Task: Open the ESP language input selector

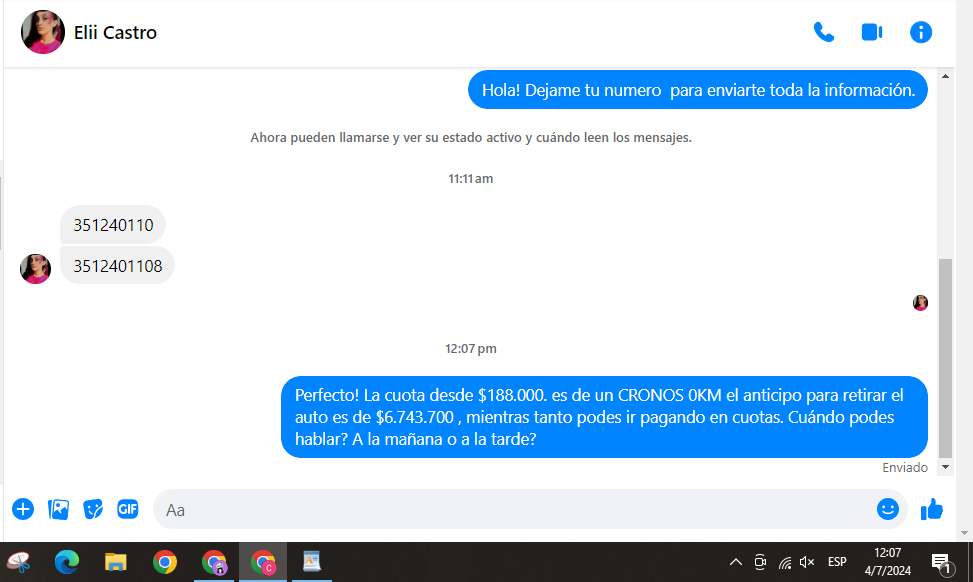Action: coord(837,562)
